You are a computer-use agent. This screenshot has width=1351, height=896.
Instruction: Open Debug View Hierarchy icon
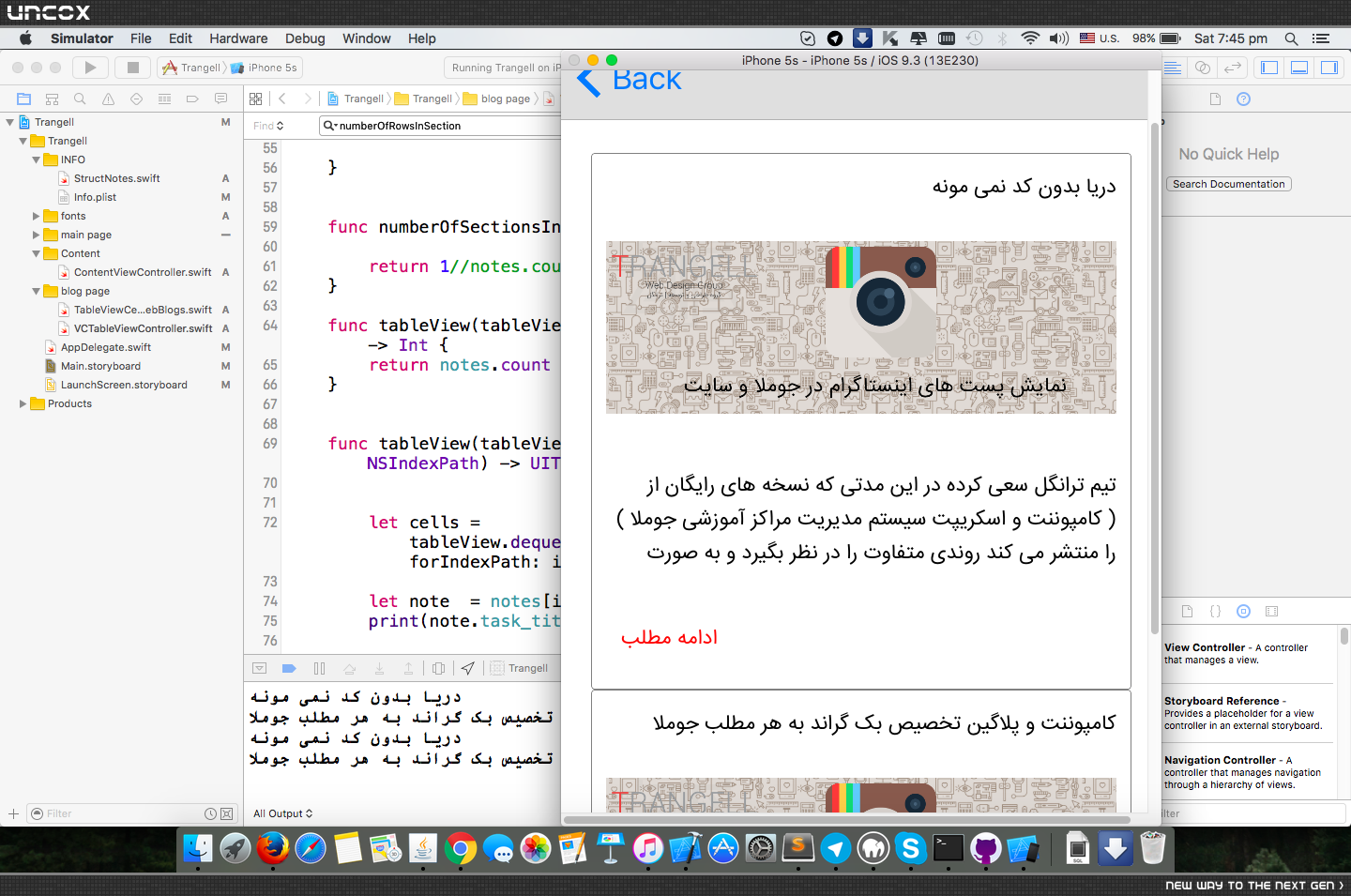pos(438,668)
